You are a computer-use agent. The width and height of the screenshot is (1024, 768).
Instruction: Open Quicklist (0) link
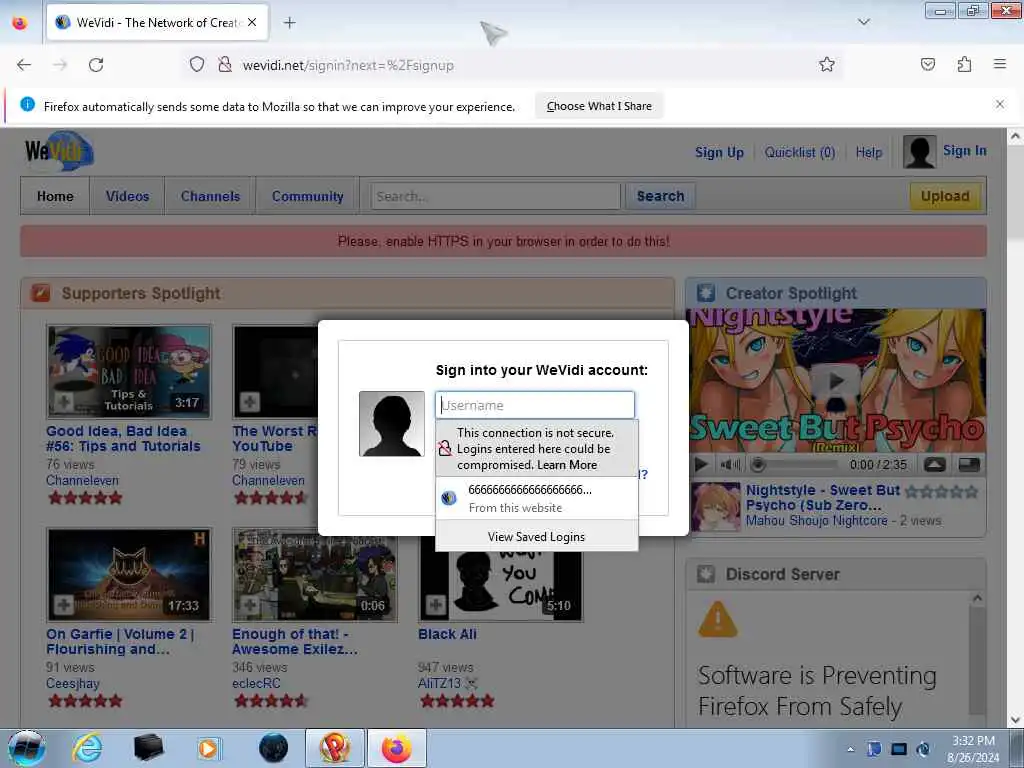pos(799,152)
